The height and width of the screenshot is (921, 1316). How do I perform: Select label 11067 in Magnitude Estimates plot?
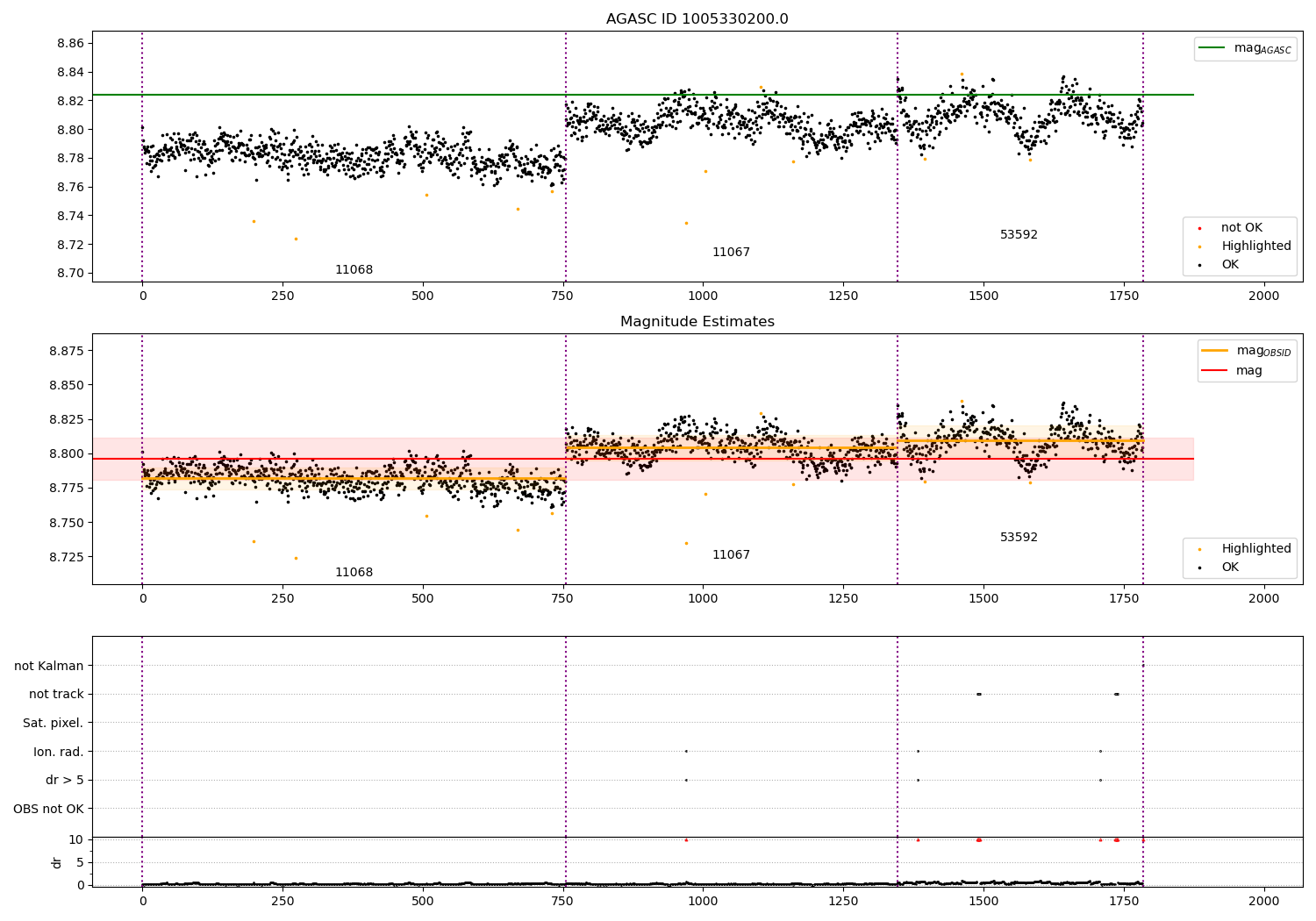(x=731, y=555)
